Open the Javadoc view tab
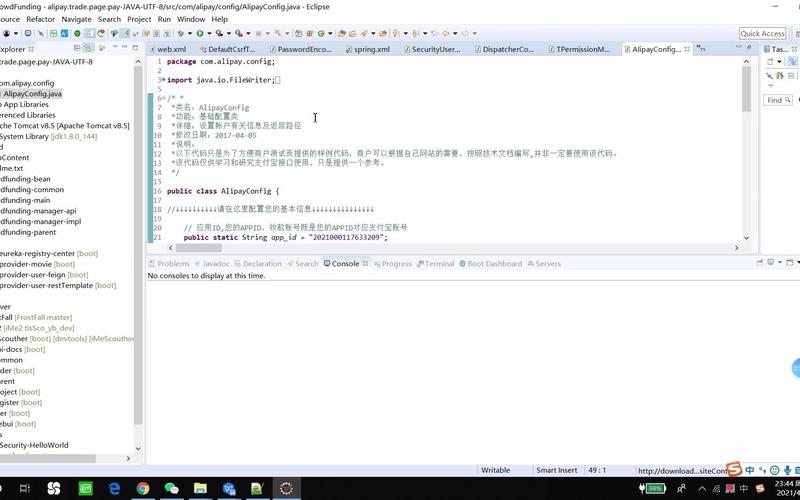The width and height of the screenshot is (800, 500). (x=212, y=263)
